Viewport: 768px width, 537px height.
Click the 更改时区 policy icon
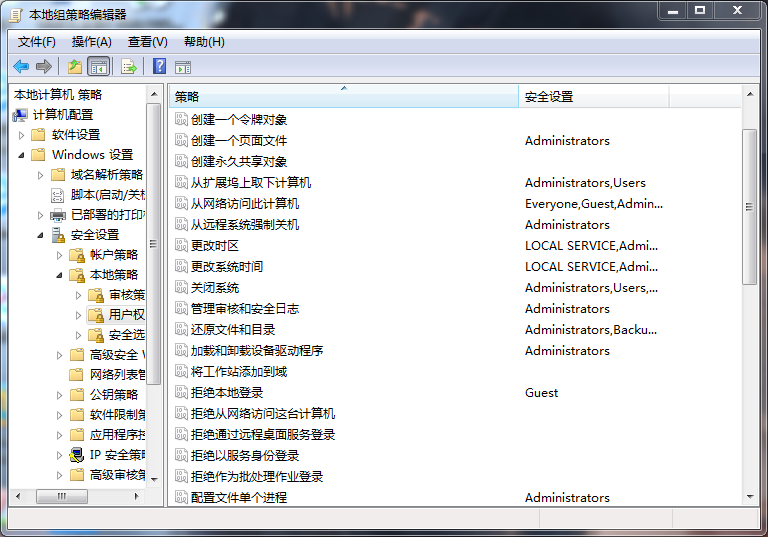point(181,245)
